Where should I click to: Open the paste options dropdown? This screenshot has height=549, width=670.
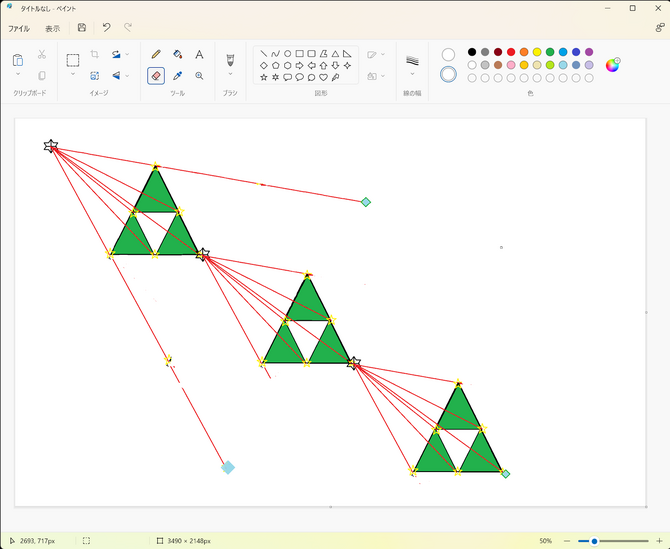coord(18,75)
